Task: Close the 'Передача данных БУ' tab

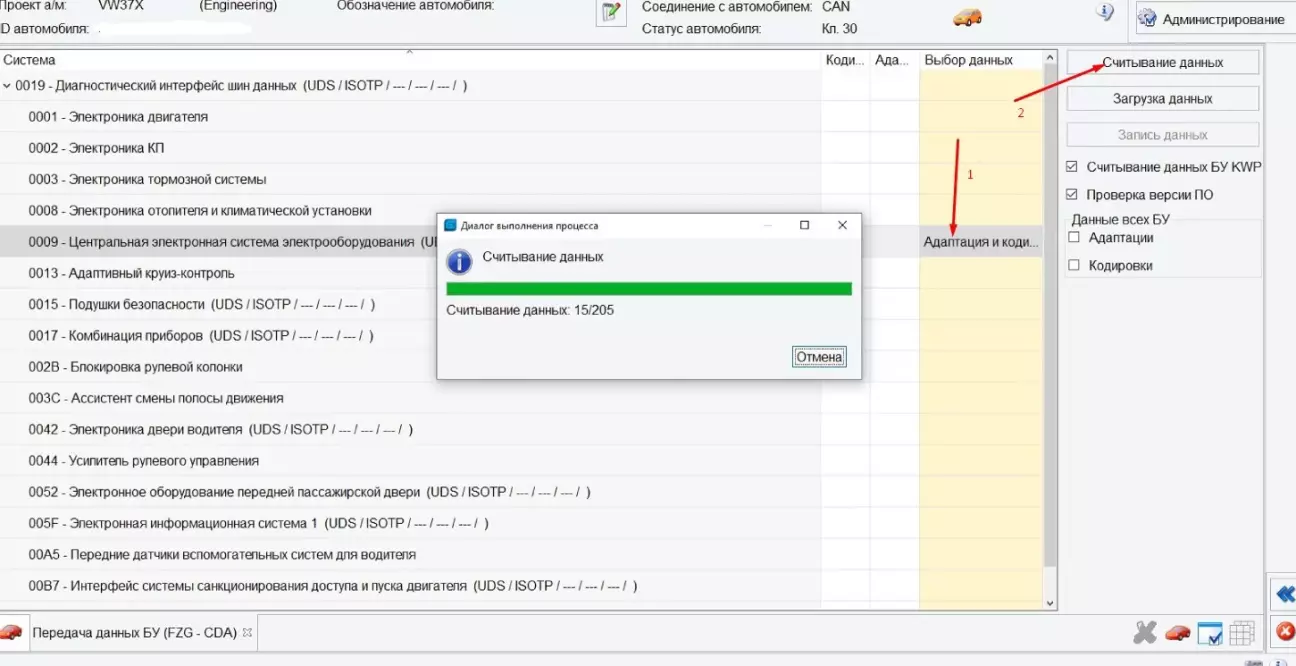Action: 247,633
